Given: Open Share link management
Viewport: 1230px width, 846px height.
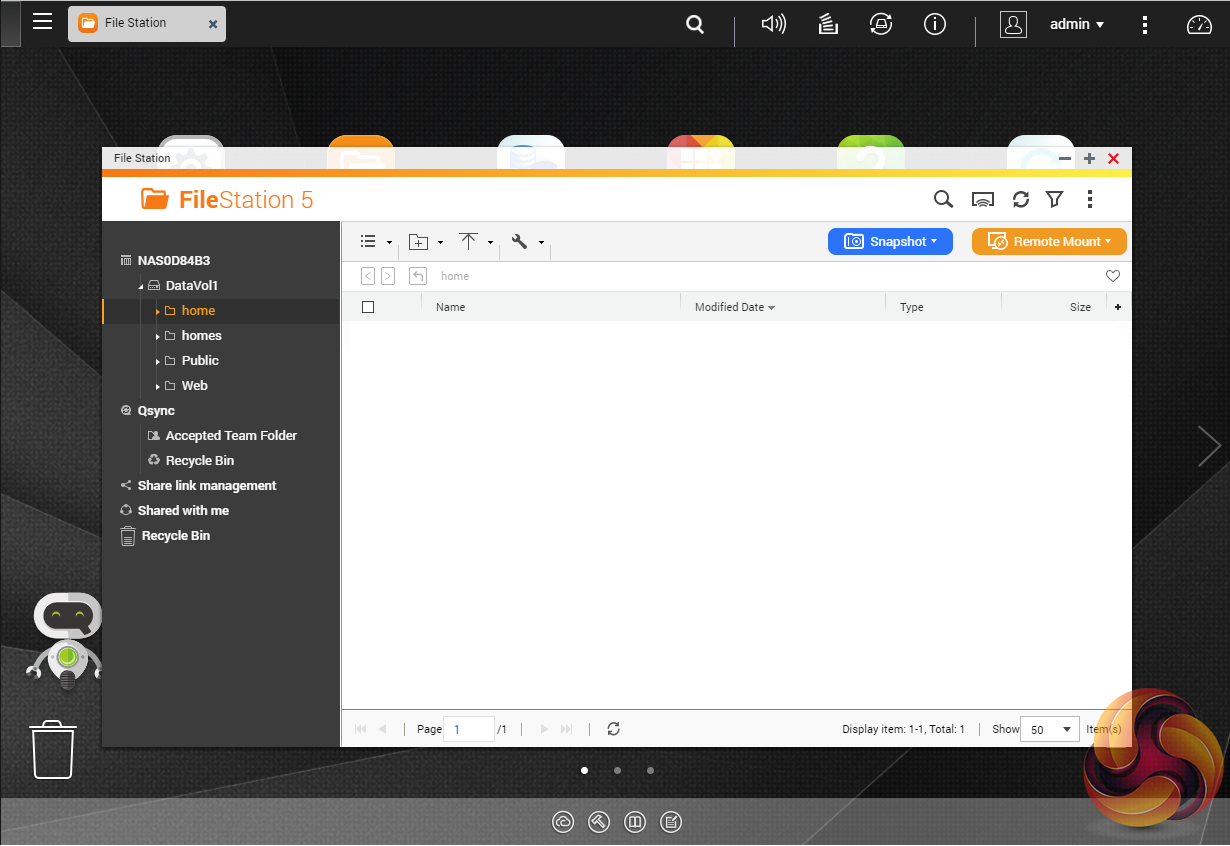Looking at the screenshot, I should click(207, 486).
